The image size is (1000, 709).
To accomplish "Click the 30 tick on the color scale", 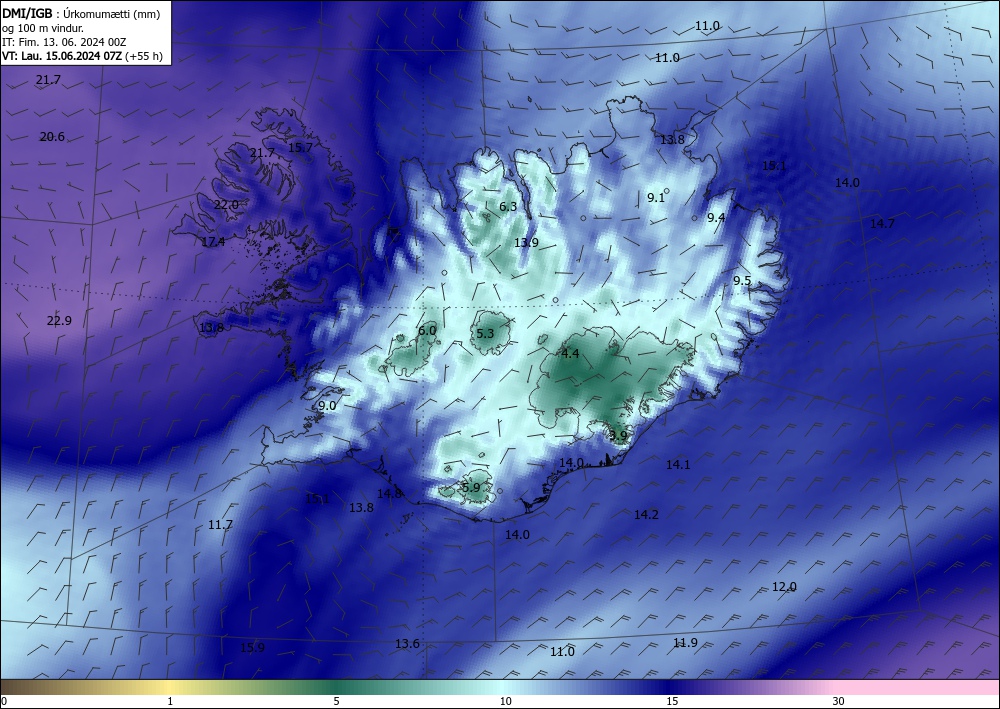I will (x=839, y=701).
